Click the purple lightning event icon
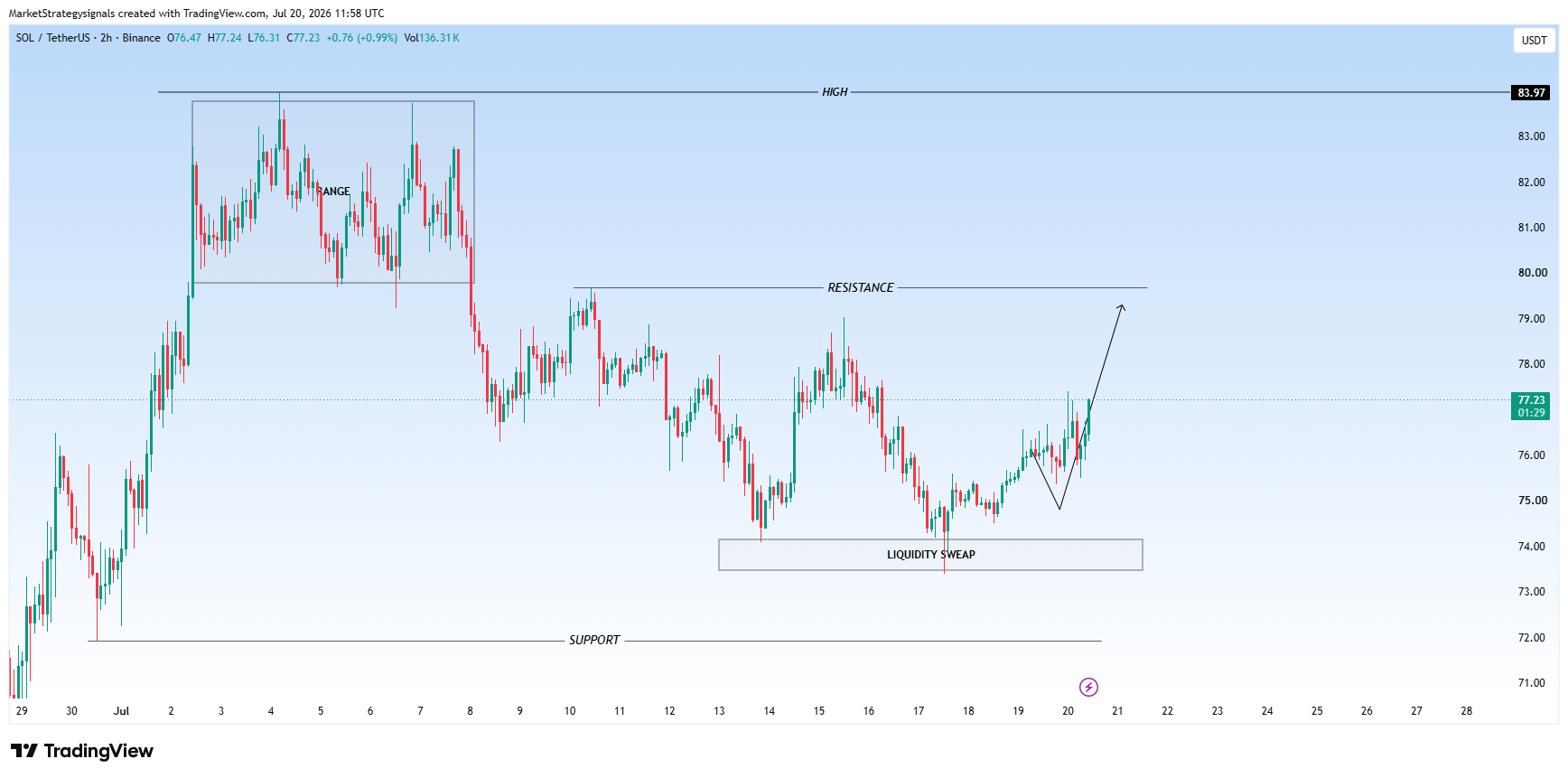 tap(1088, 688)
